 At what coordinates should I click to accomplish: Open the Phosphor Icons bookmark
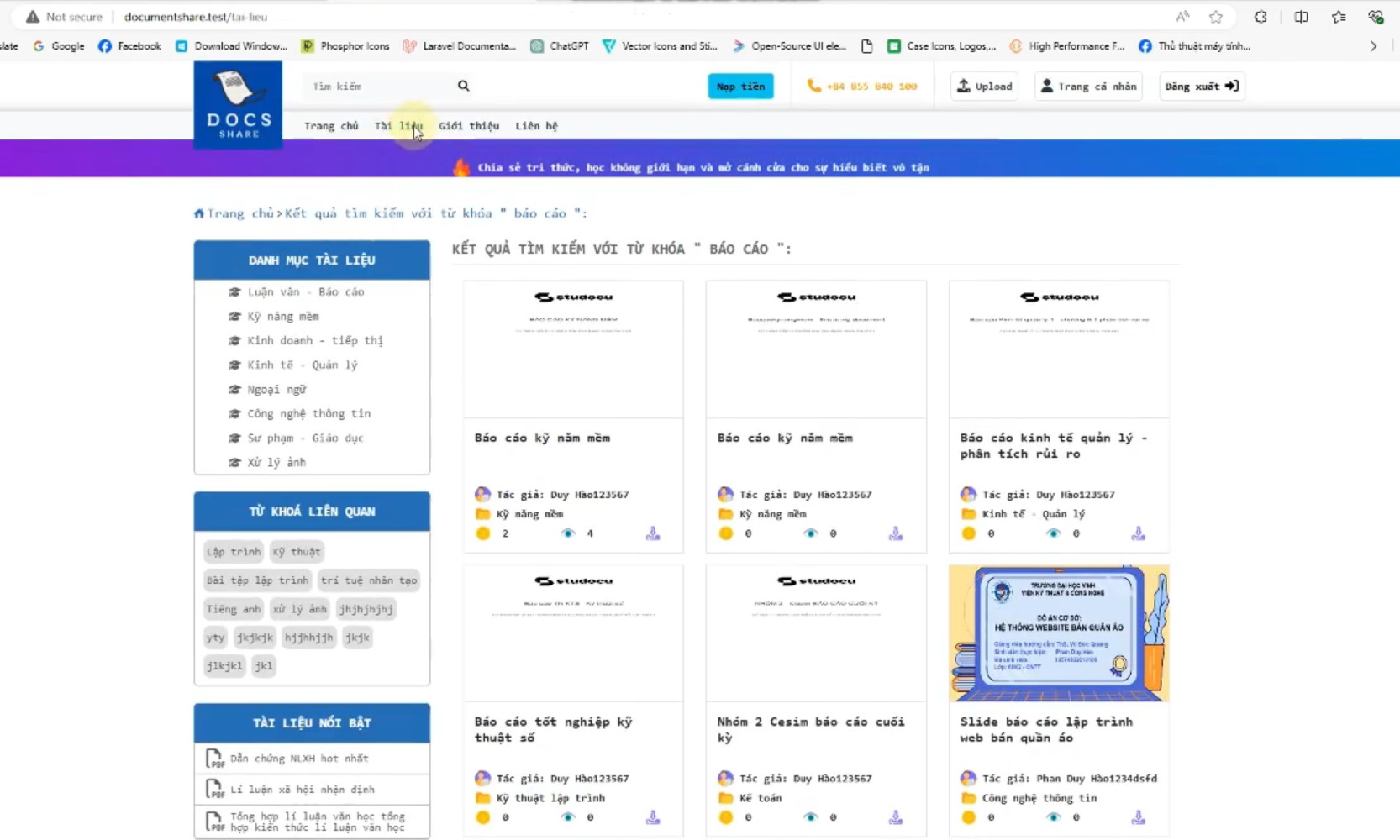tap(345, 46)
